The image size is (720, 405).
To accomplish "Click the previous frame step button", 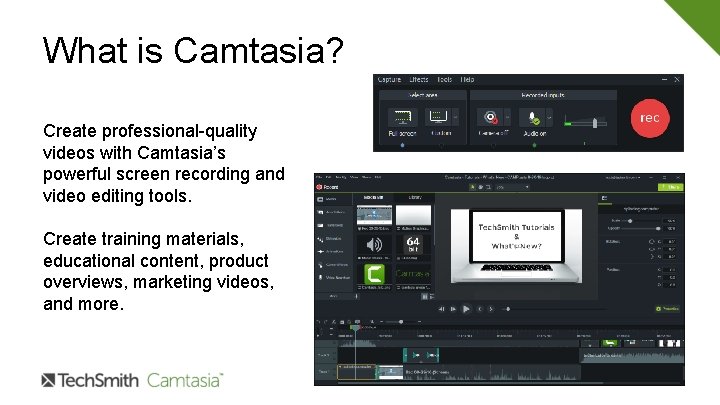I will tap(441, 309).
